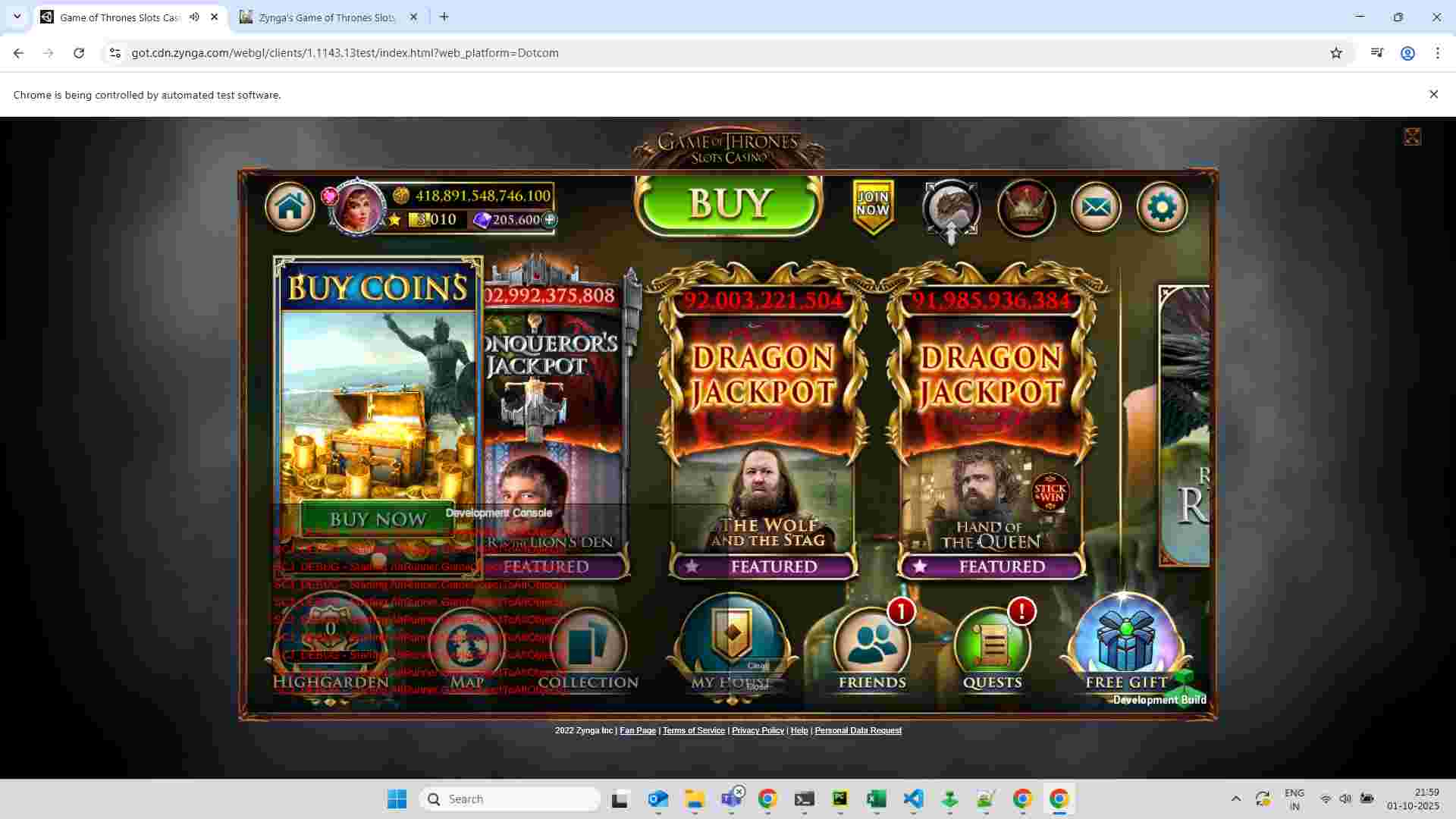Click Buy Now on the coins offer
Screen dimensions: 1456x819
tap(378, 519)
